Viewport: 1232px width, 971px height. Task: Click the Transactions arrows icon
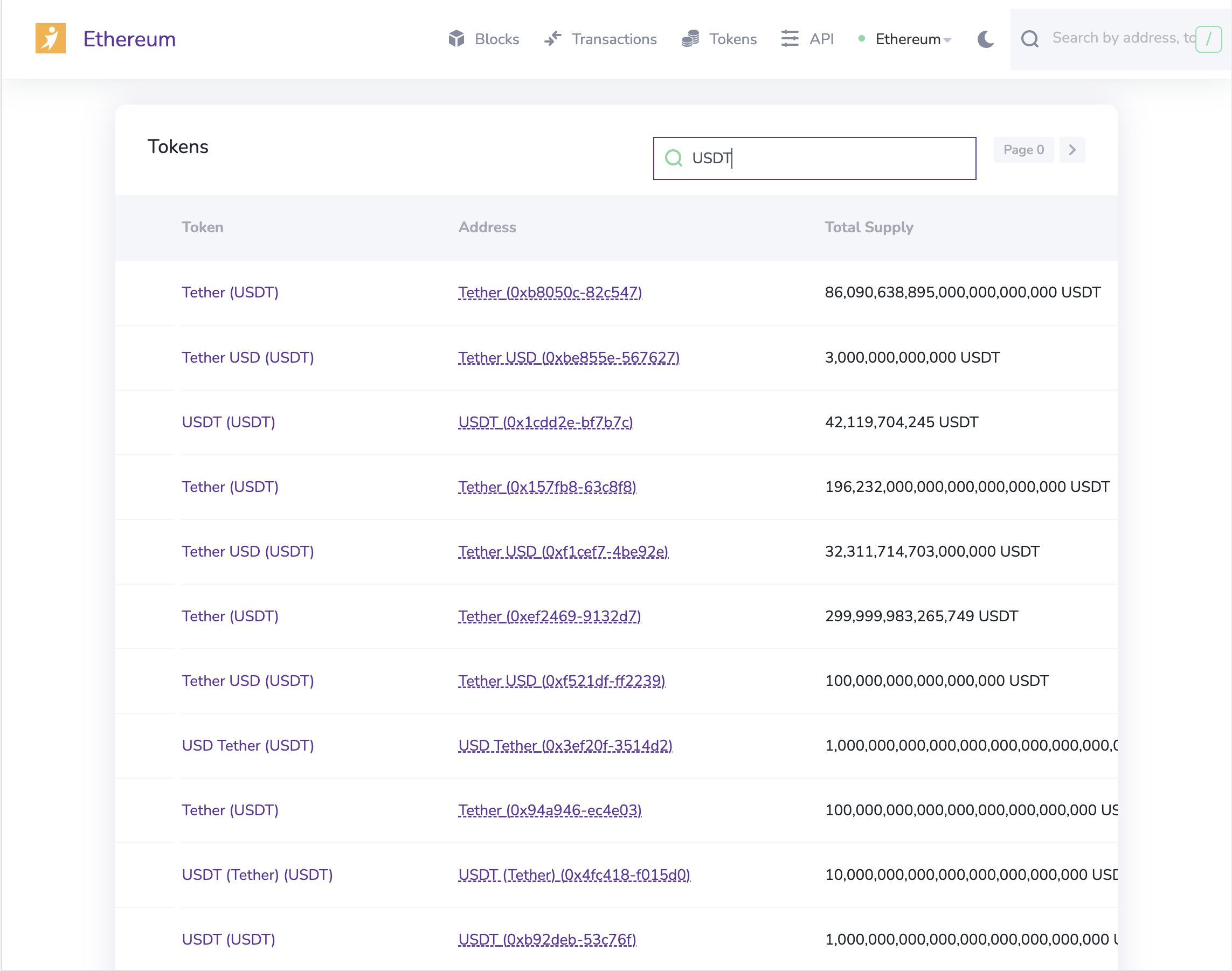[x=552, y=39]
